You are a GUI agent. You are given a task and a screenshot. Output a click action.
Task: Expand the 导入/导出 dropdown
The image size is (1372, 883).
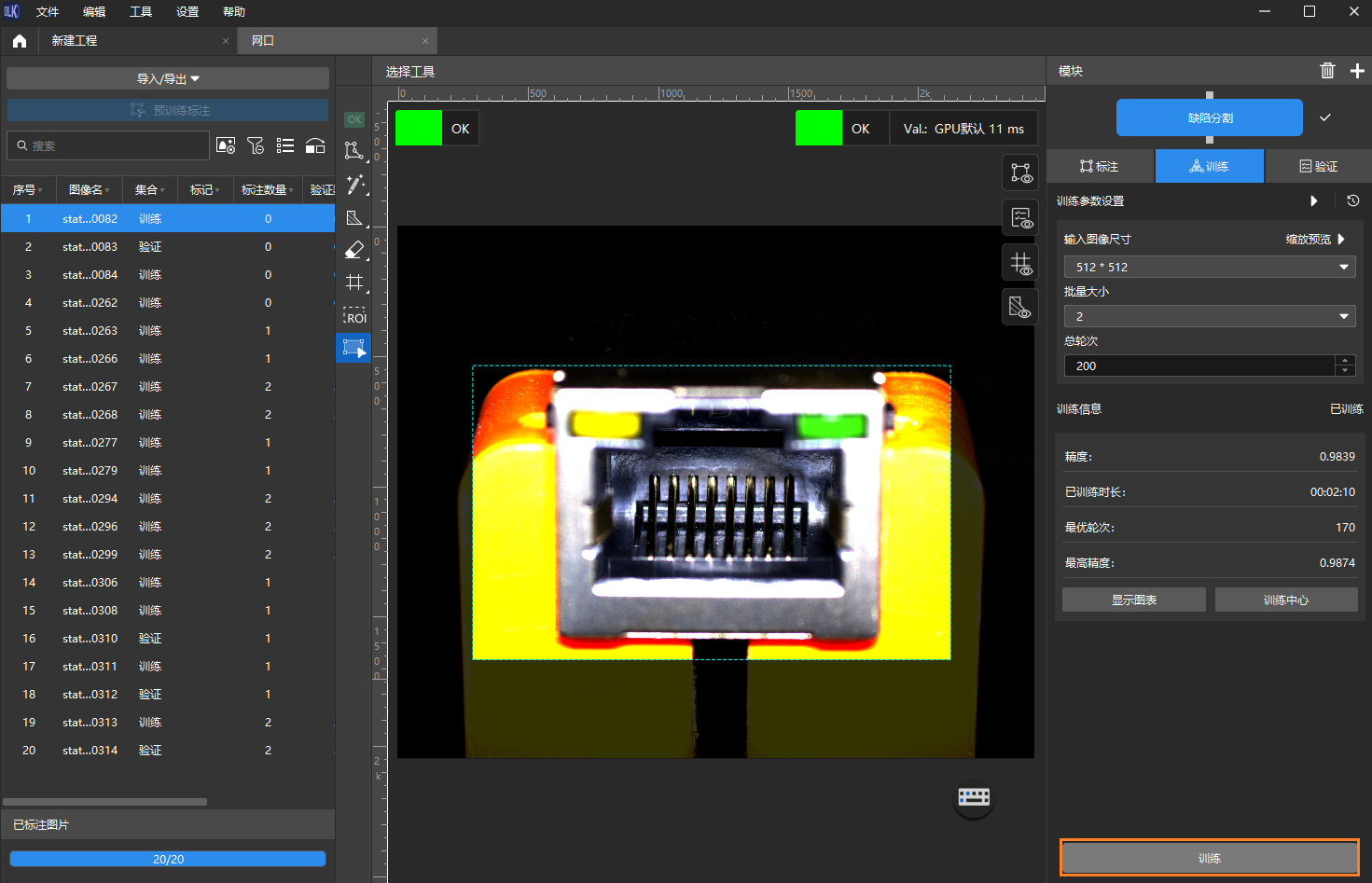[168, 78]
